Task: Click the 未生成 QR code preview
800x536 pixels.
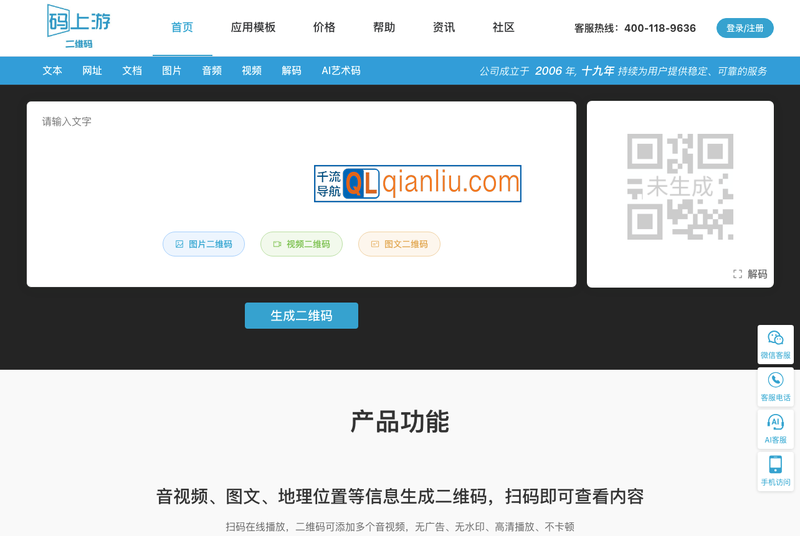Action: coord(680,187)
